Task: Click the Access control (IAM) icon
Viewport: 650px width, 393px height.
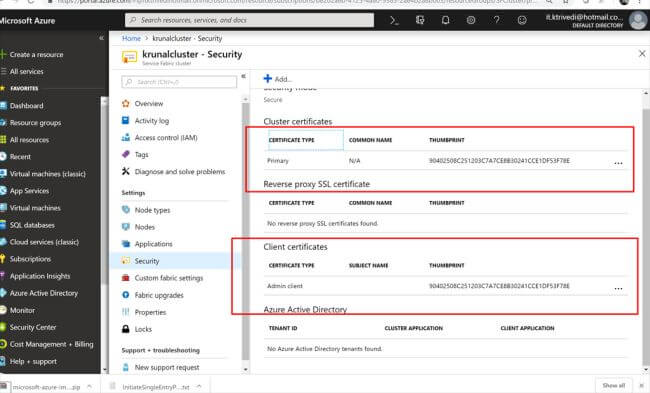Action: click(126, 137)
